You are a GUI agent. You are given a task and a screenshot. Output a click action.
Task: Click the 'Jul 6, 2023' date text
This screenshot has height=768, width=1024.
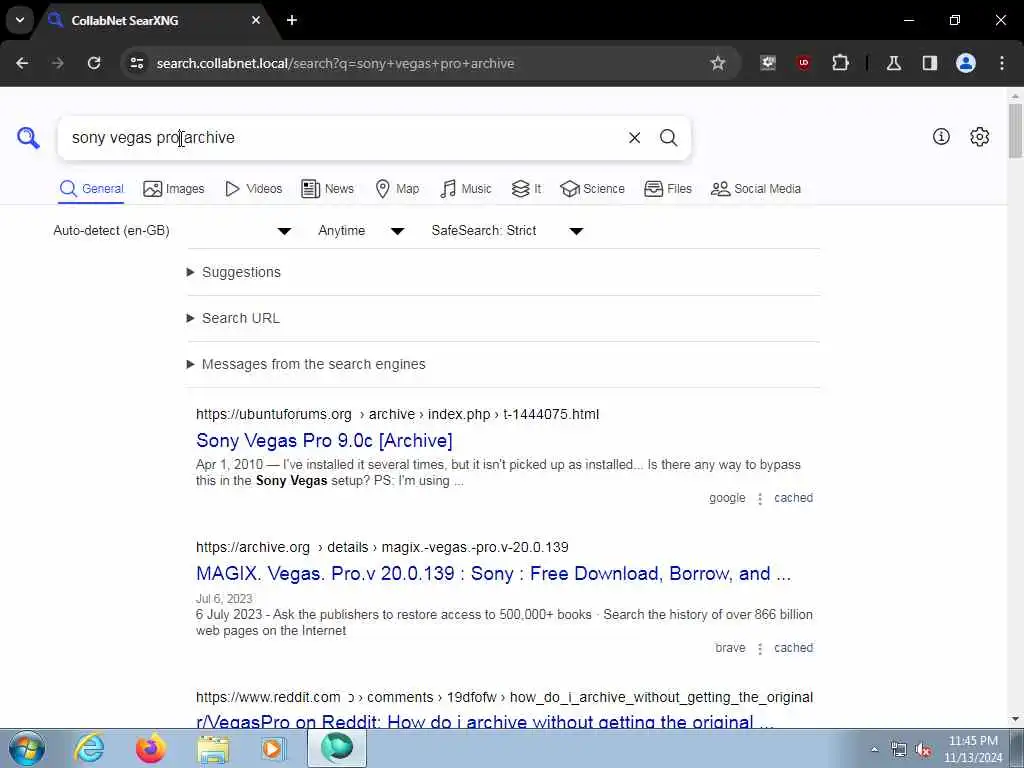click(x=224, y=599)
